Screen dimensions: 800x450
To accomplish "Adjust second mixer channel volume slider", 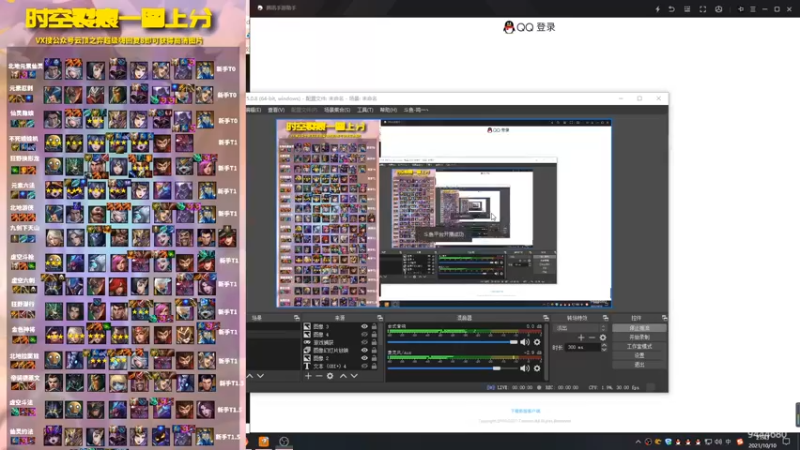I will point(453,368).
